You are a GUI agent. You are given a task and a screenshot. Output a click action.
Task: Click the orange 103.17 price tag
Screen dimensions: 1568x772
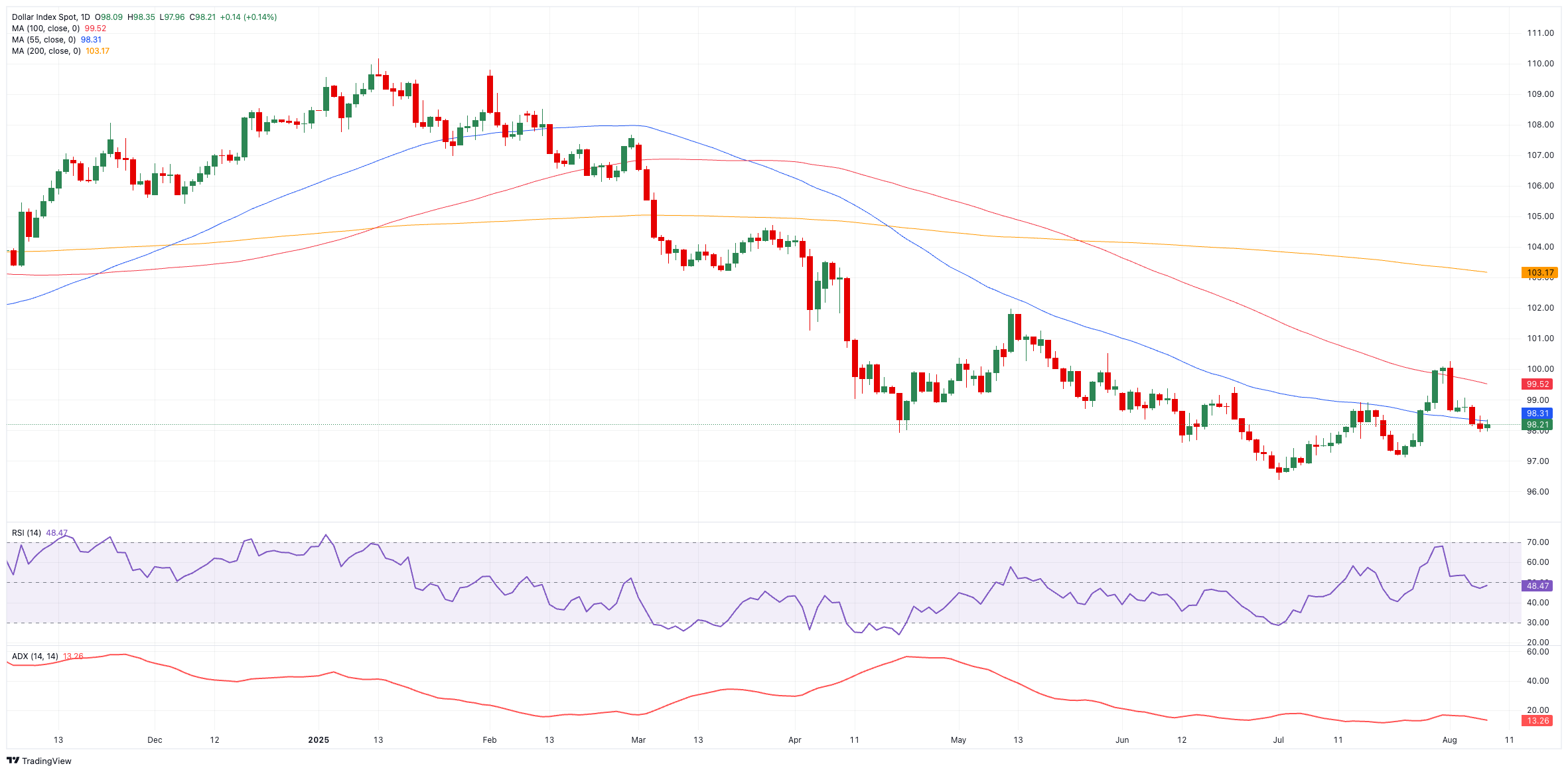(1539, 273)
